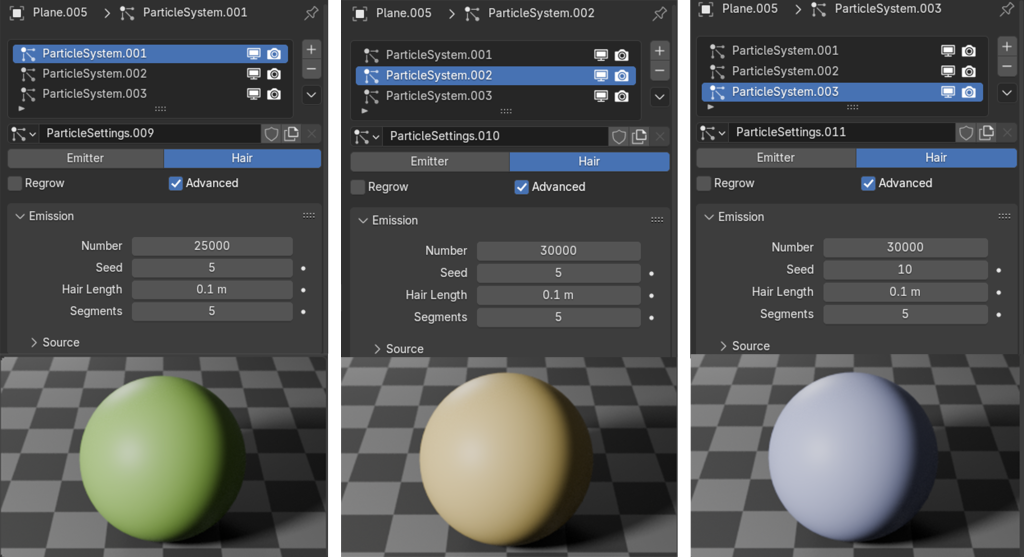The width and height of the screenshot is (1024, 557).
Task: Uncheck Advanced in the ParticleSettings.010 panel
Action: coord(521,187)
